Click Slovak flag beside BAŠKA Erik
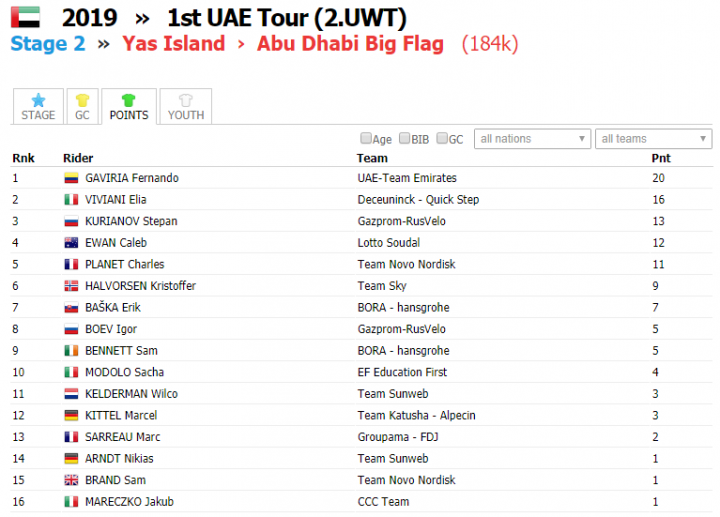720x517 pixels. point(71,308)
